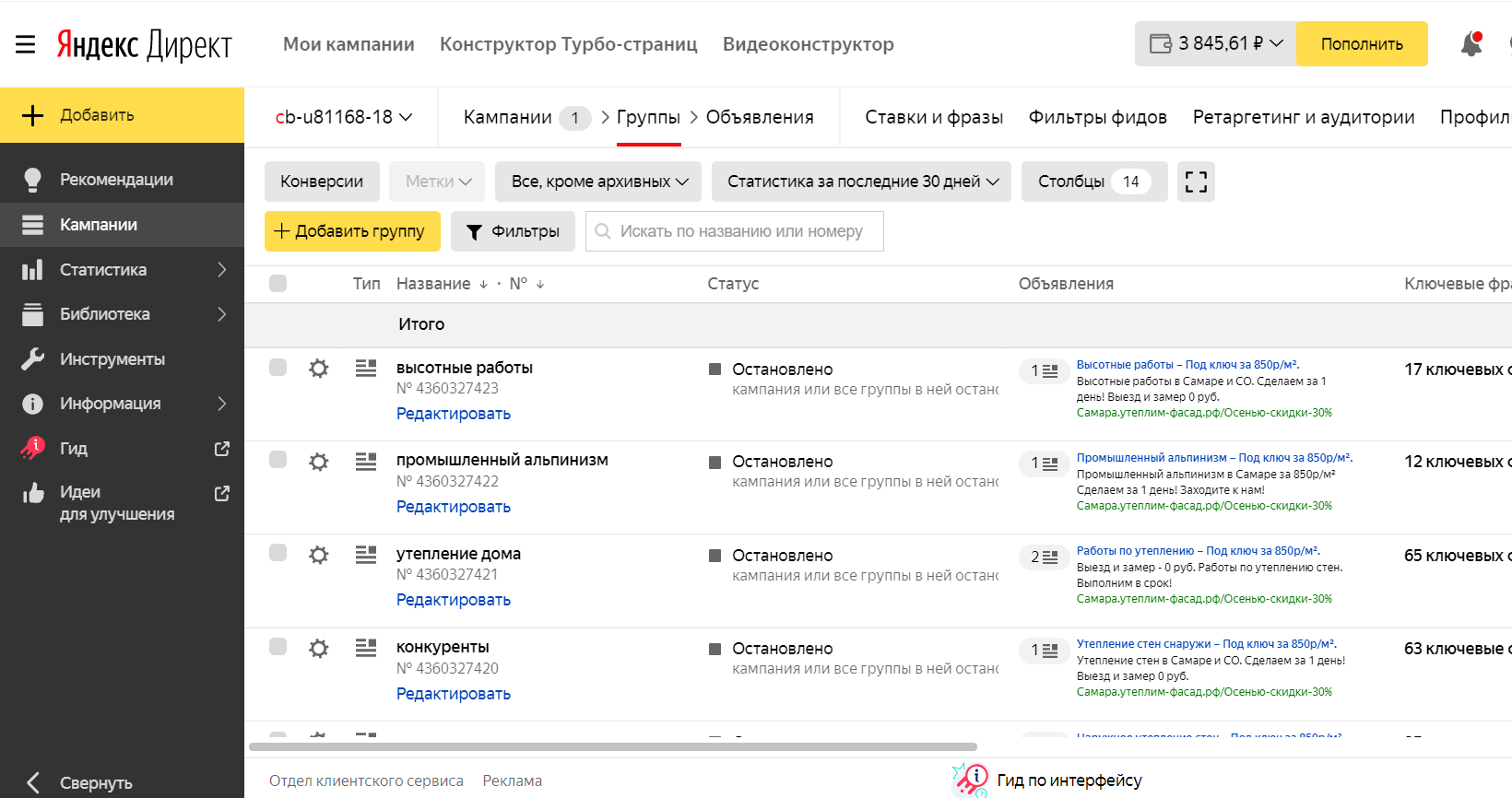Open the Фильтры button
The width and height of the screenshot is (1512, 798).
[x=513, y=231]
